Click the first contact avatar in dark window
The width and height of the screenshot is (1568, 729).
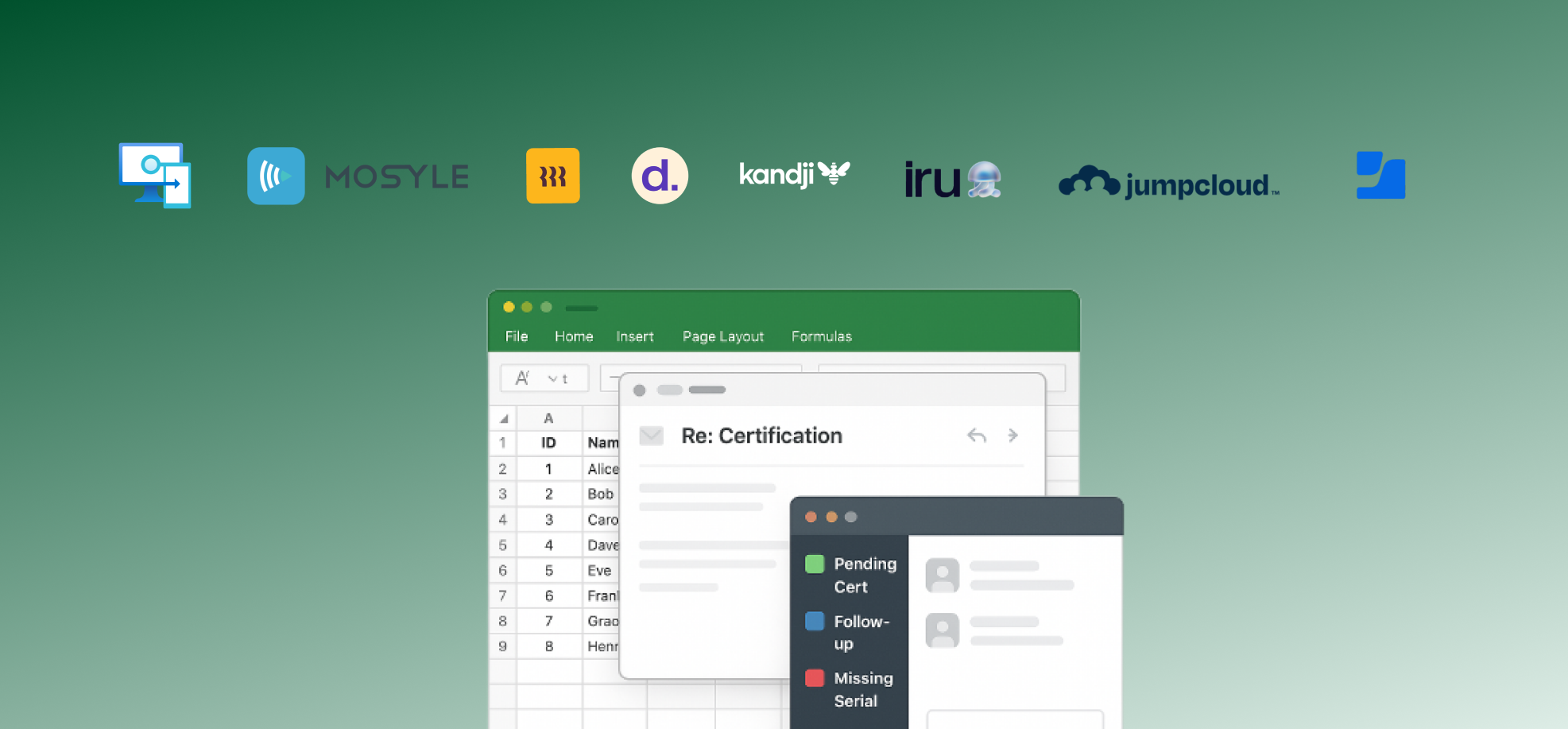[943, 576]
